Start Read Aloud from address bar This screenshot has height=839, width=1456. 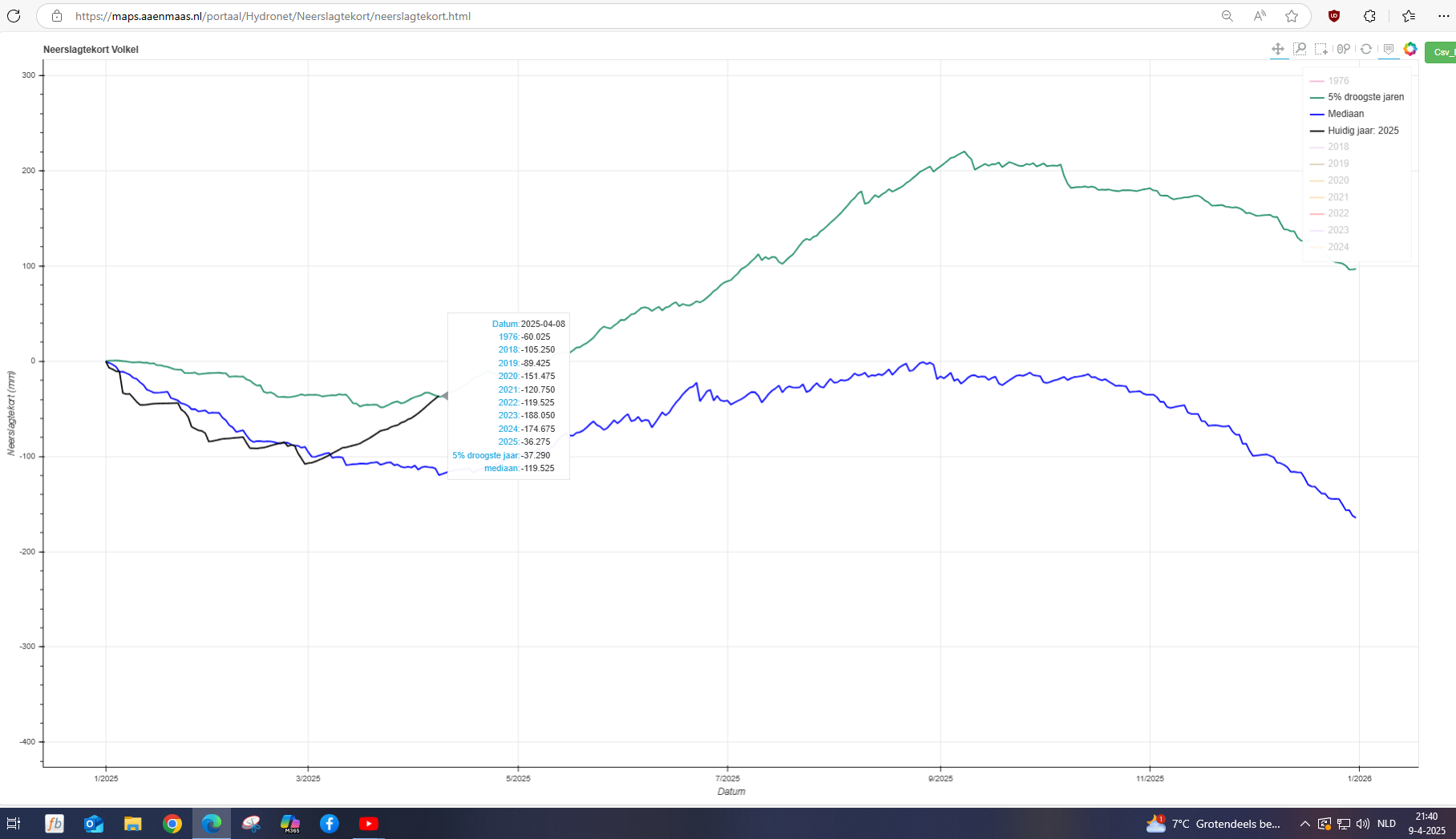click(x=1260, y=16)
